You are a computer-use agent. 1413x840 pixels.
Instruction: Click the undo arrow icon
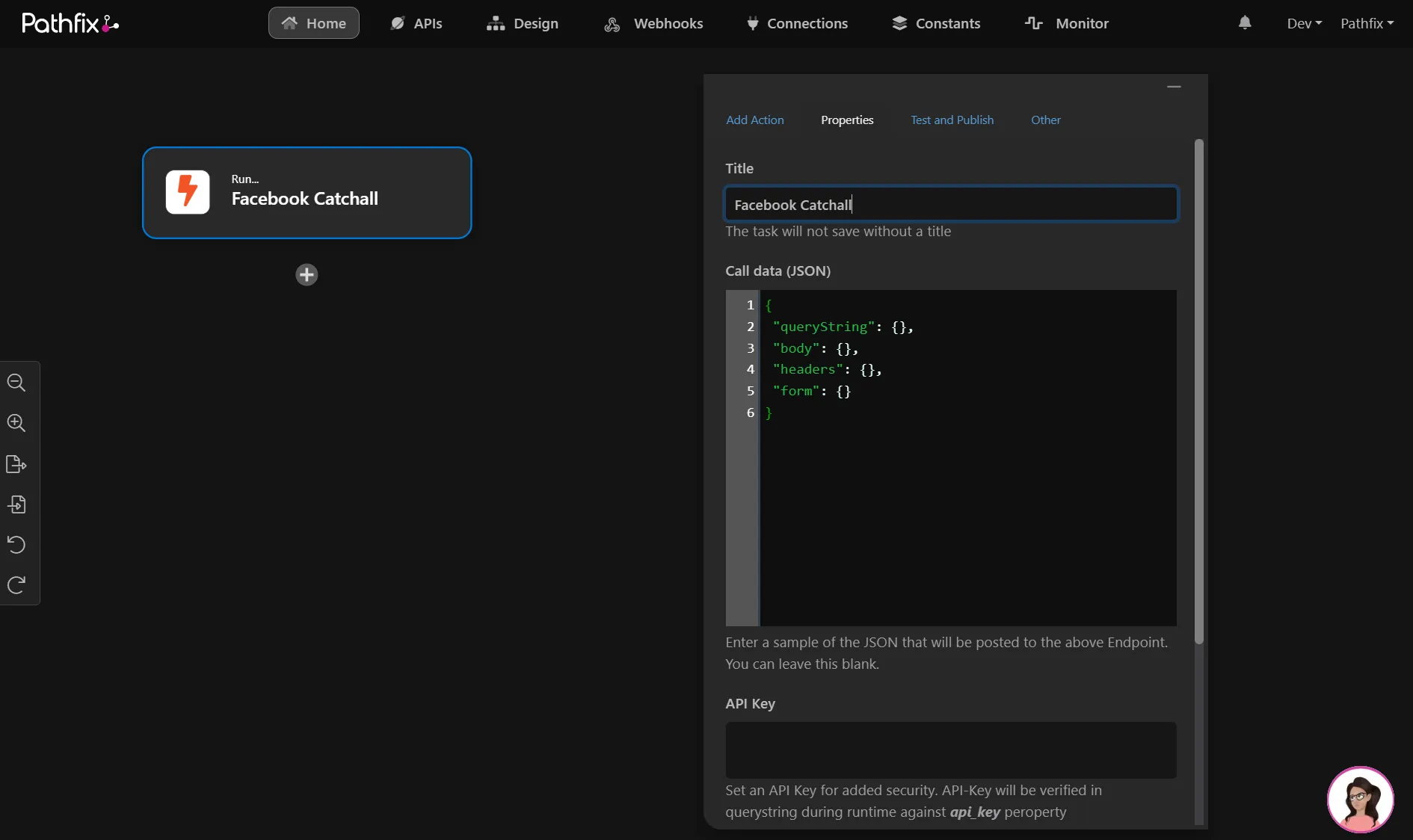pyautogui.click(x=16, y=544)
